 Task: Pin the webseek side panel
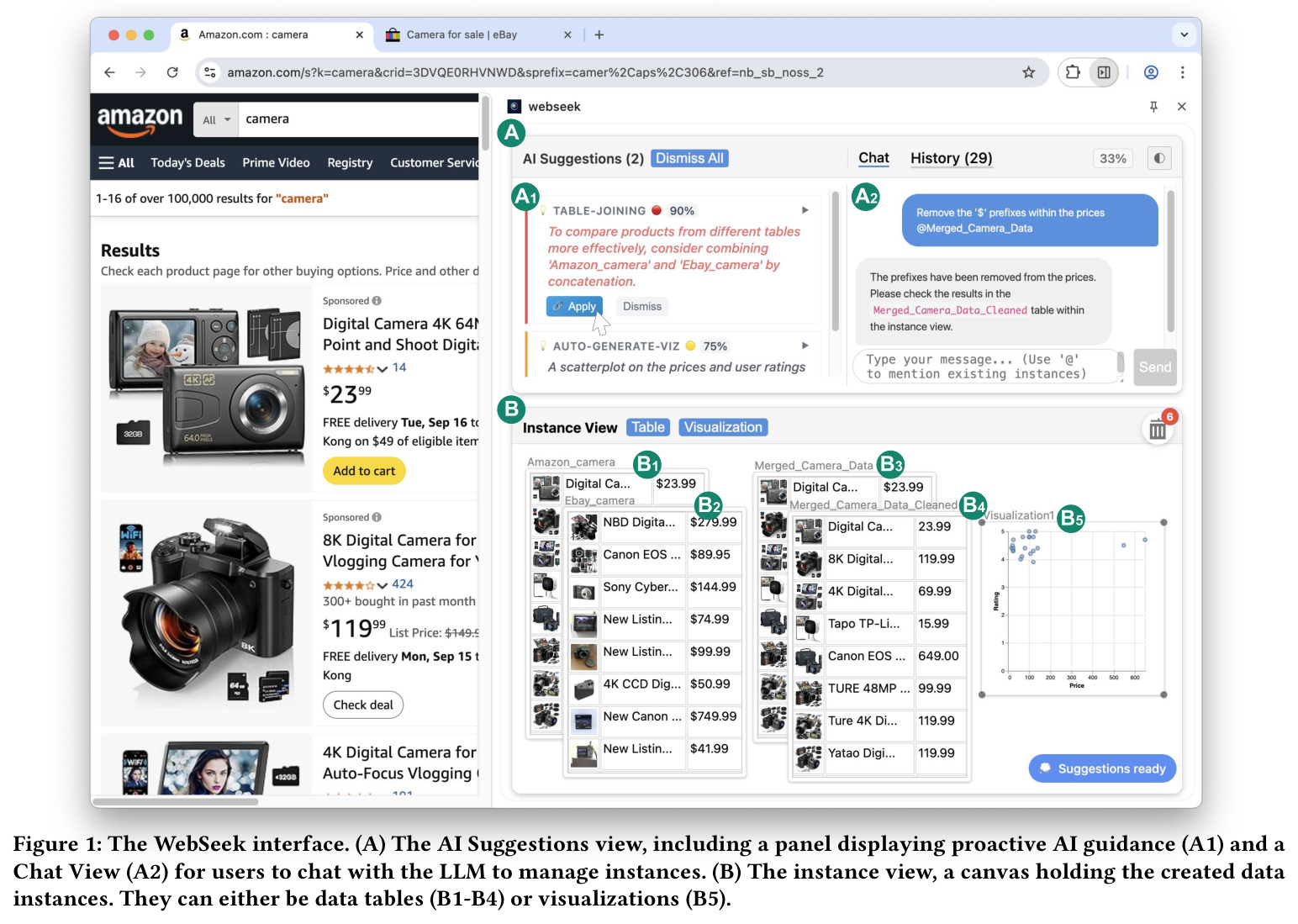[1153, 106]
